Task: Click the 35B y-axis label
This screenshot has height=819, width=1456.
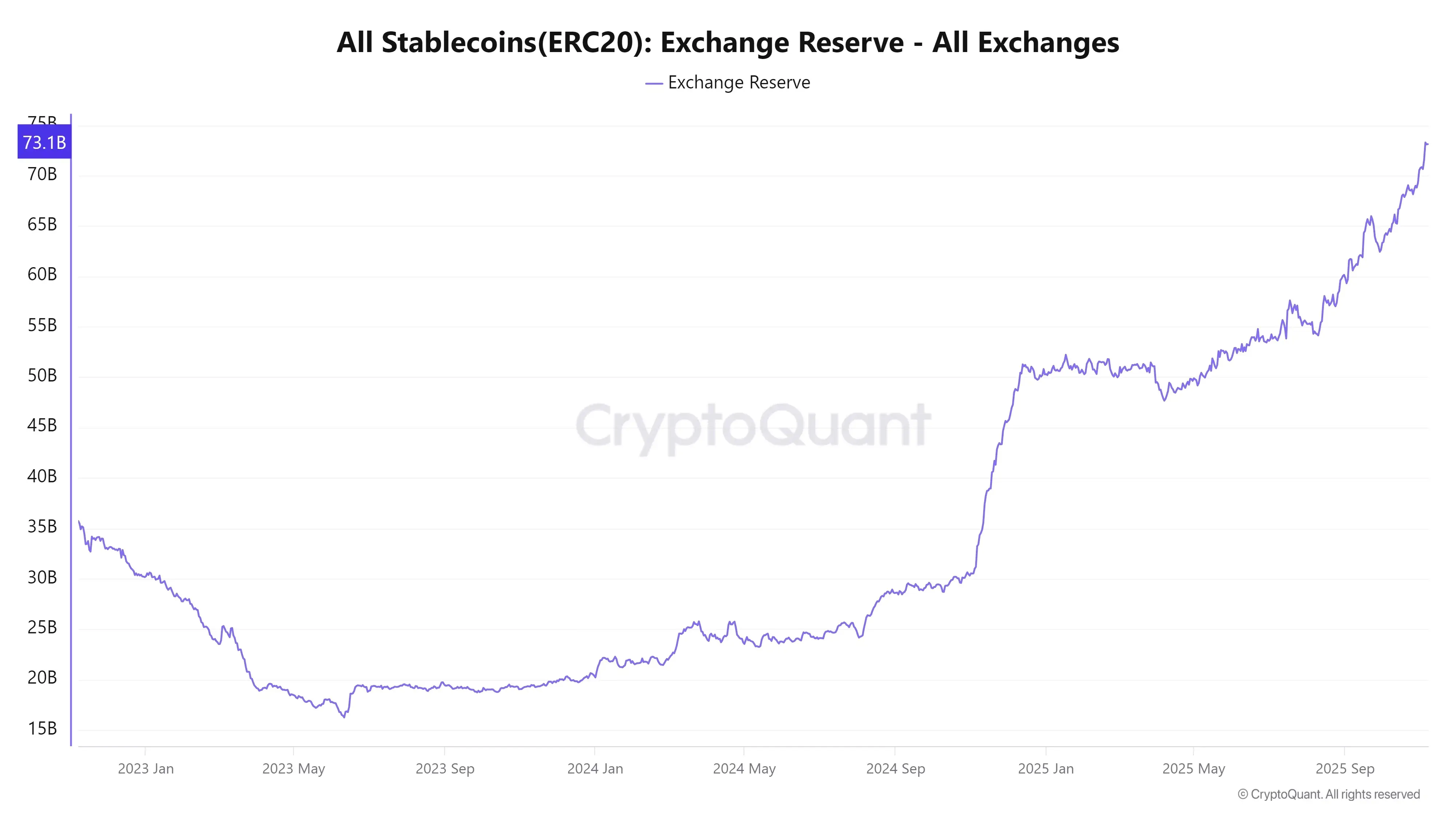Action: pyautogui.click(x=42, y=527)
